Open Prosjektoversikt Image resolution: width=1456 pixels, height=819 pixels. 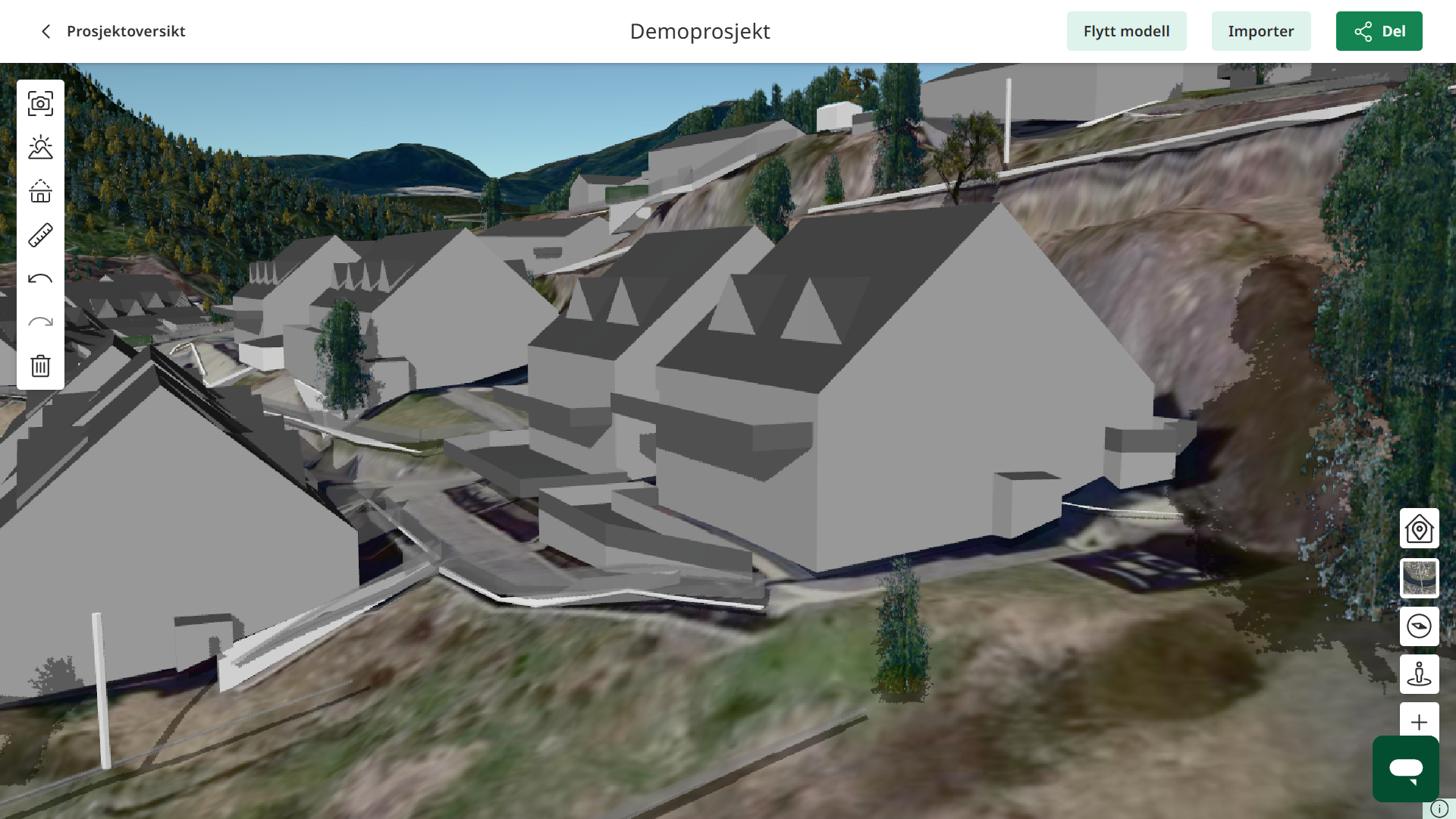click(126, 32)
